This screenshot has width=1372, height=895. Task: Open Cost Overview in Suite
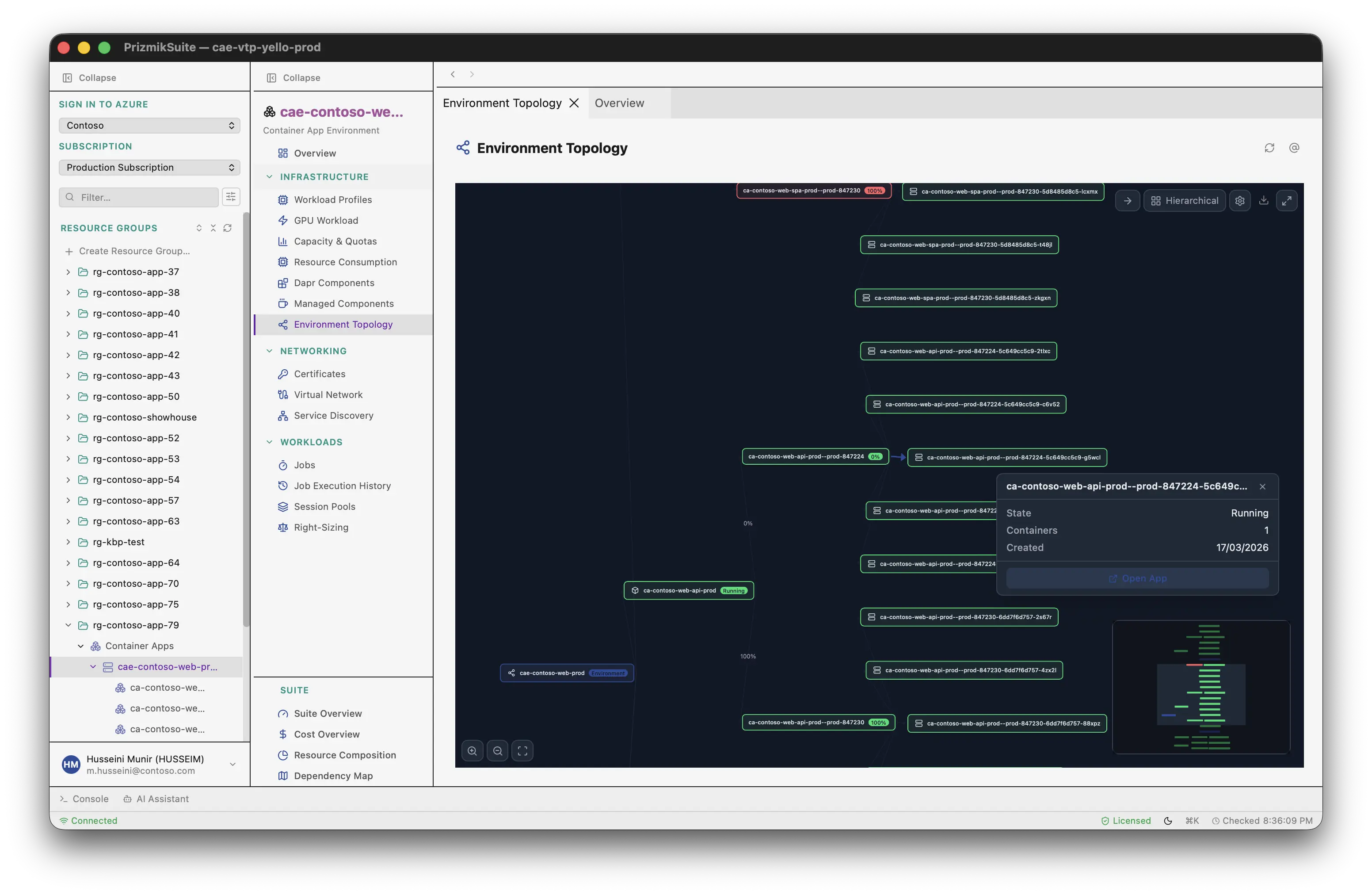343,734
